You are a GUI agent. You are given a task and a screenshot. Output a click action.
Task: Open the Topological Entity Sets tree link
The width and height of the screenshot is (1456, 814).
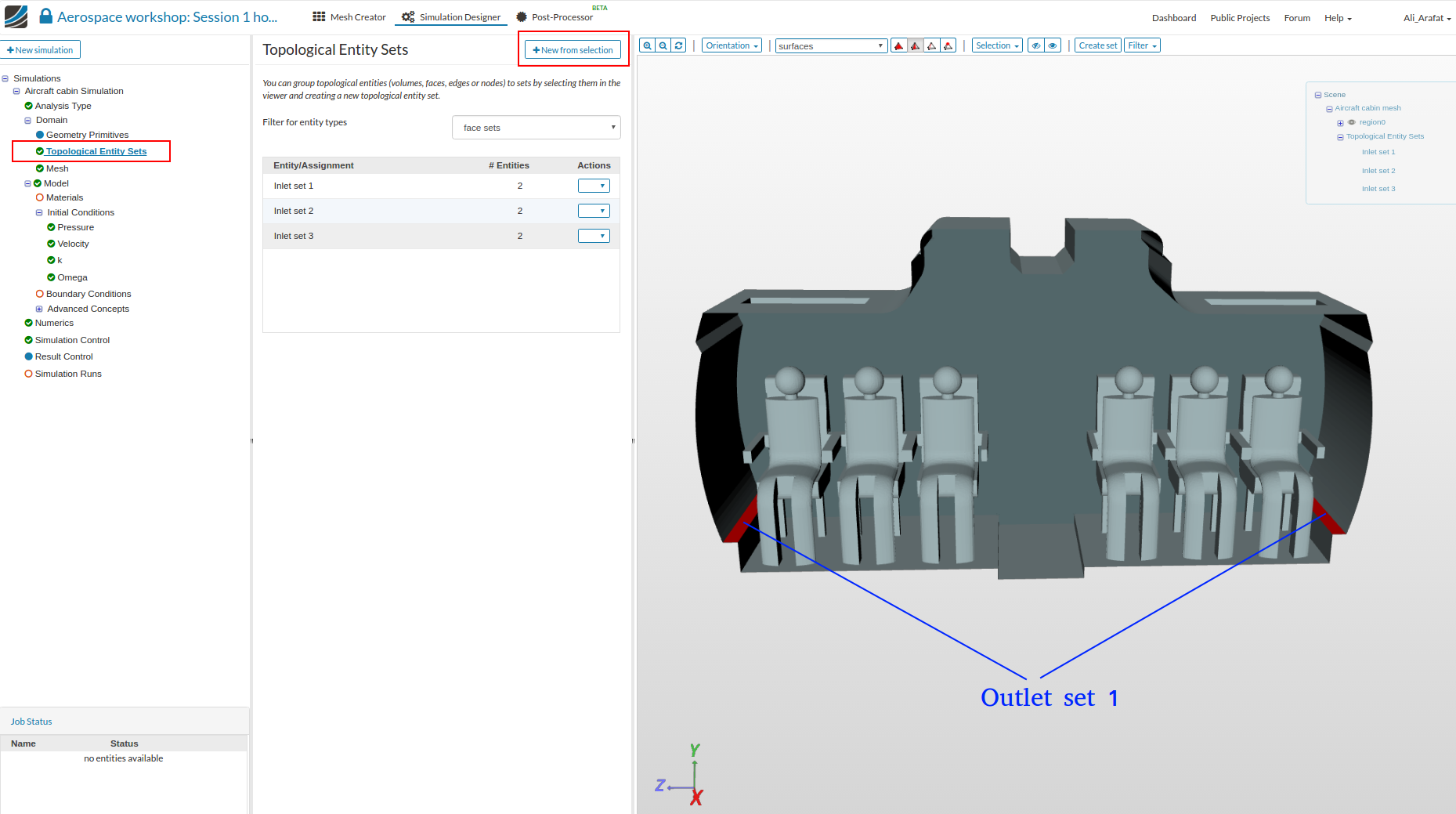tap(96, 151)
